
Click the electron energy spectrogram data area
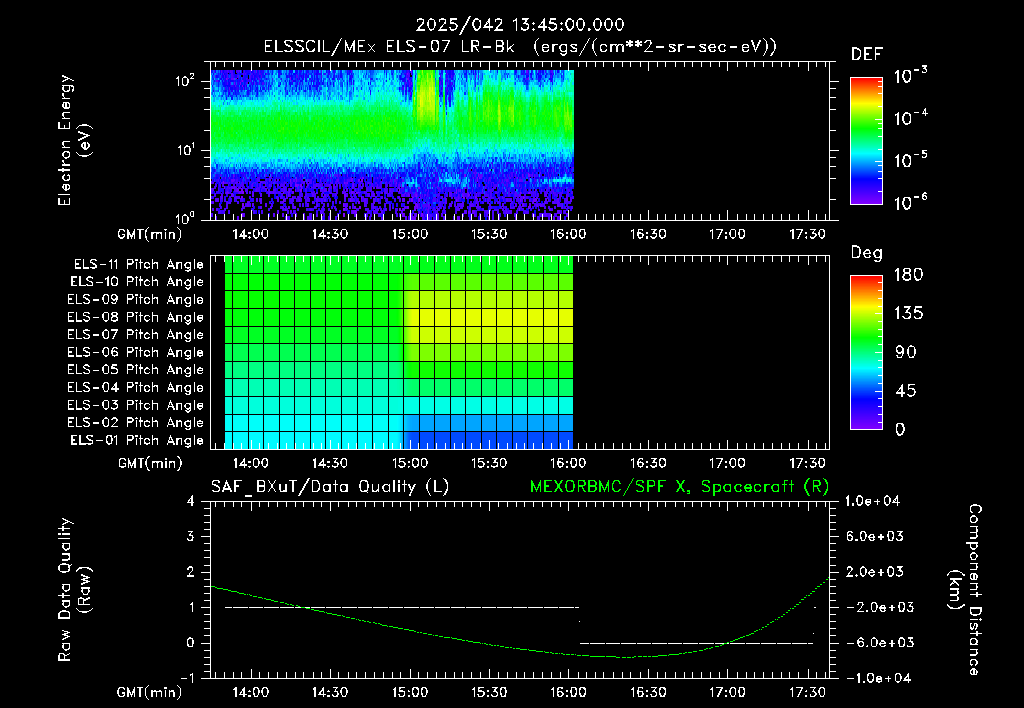pyautogui.click(x=392, y=144)
